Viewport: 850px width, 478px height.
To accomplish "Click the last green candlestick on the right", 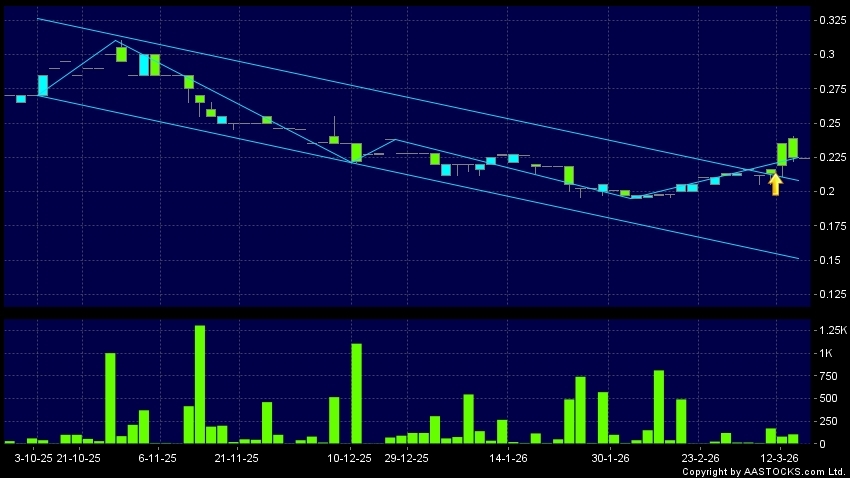I will pyautogui.click(x=792, y=148).
